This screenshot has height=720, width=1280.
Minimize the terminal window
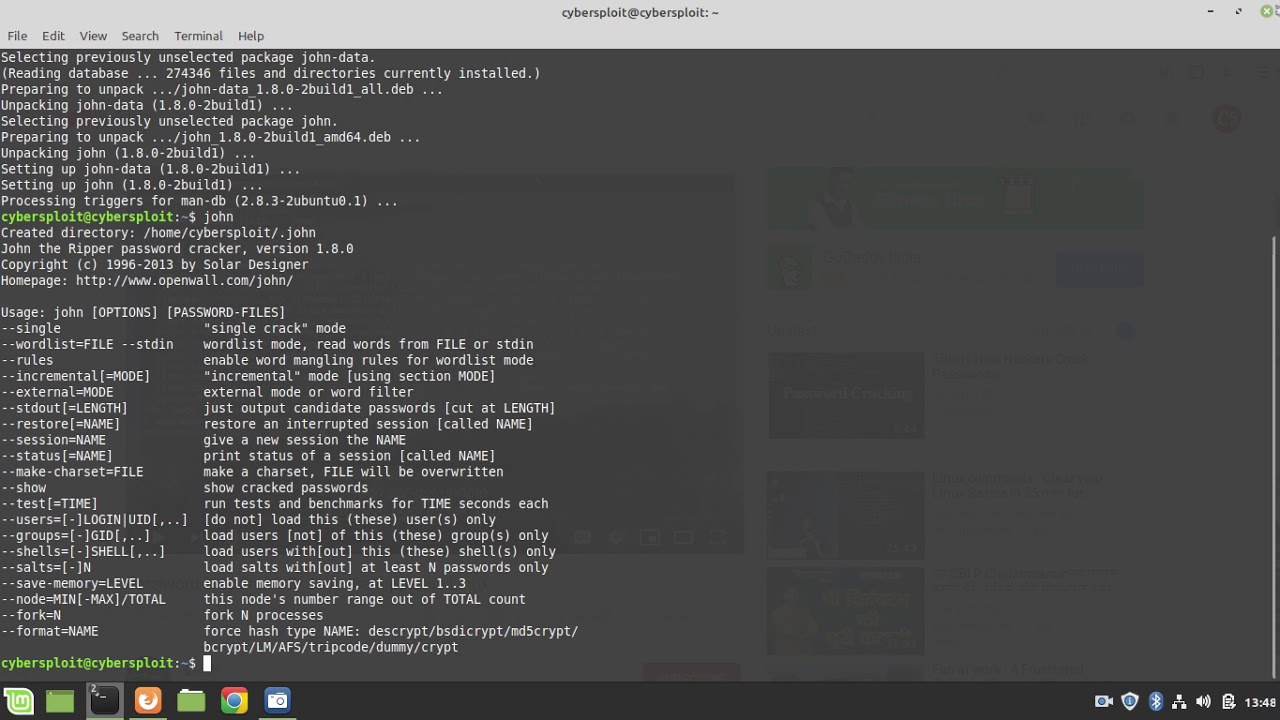tap(1210, 12)
